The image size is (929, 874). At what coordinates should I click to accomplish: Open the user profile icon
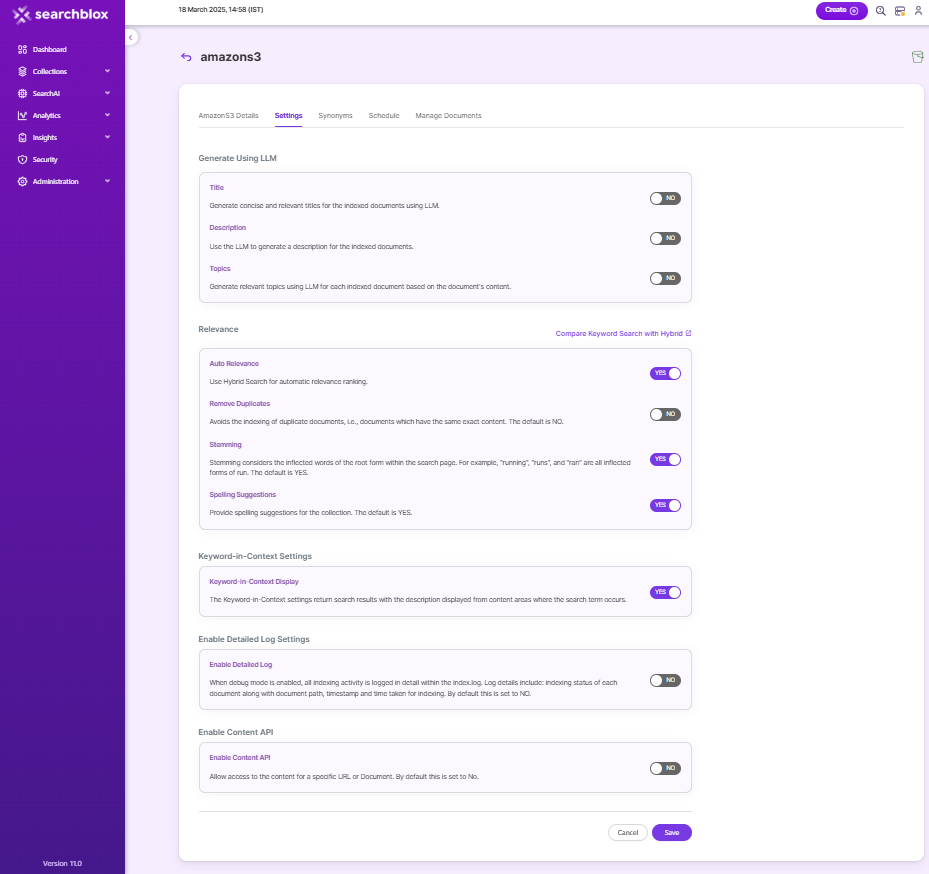click(918, 11)
